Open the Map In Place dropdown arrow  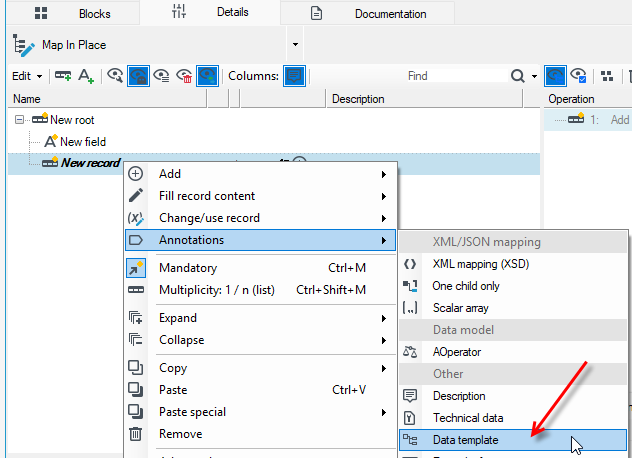(x=295, y=44)
